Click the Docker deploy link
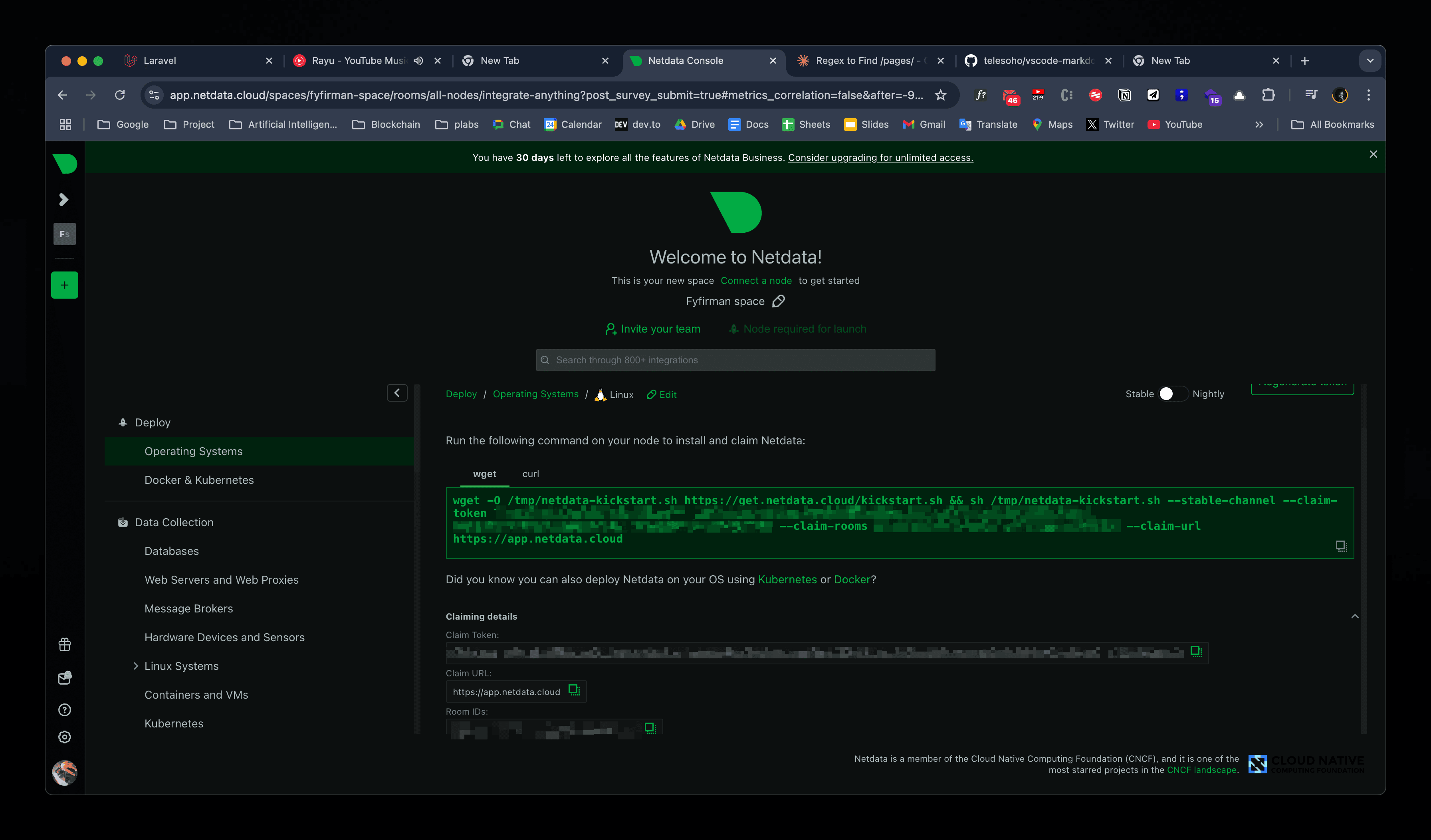The width and height of the screenshot is (1431, 840). point(852,579)
